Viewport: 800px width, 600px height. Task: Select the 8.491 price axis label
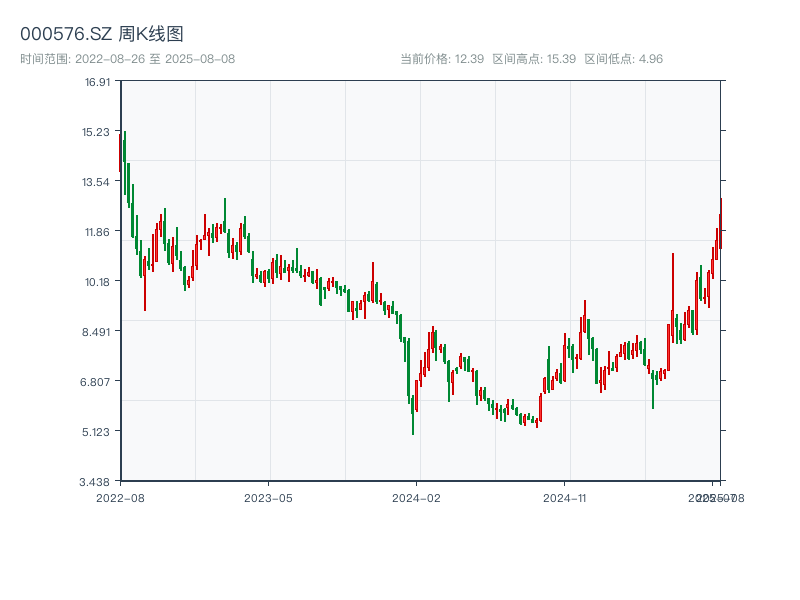(97, 332)
